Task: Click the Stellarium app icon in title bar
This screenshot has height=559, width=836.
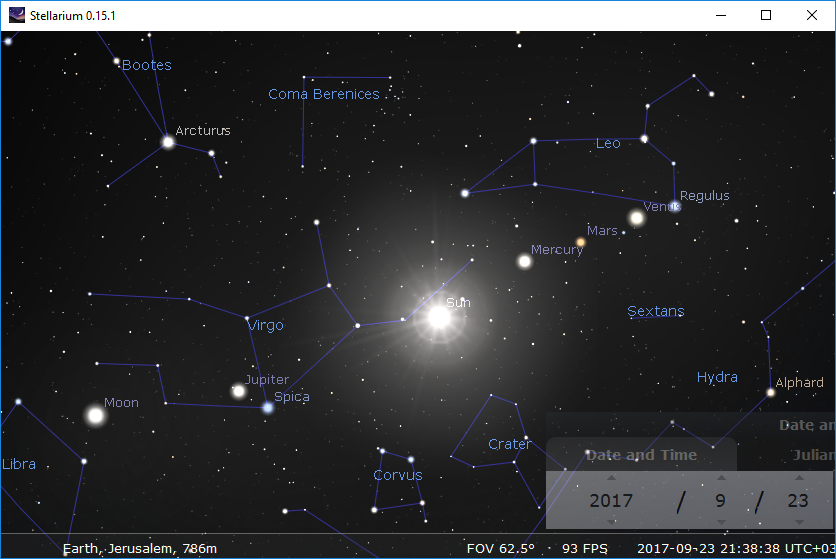Action: point(17,15)
